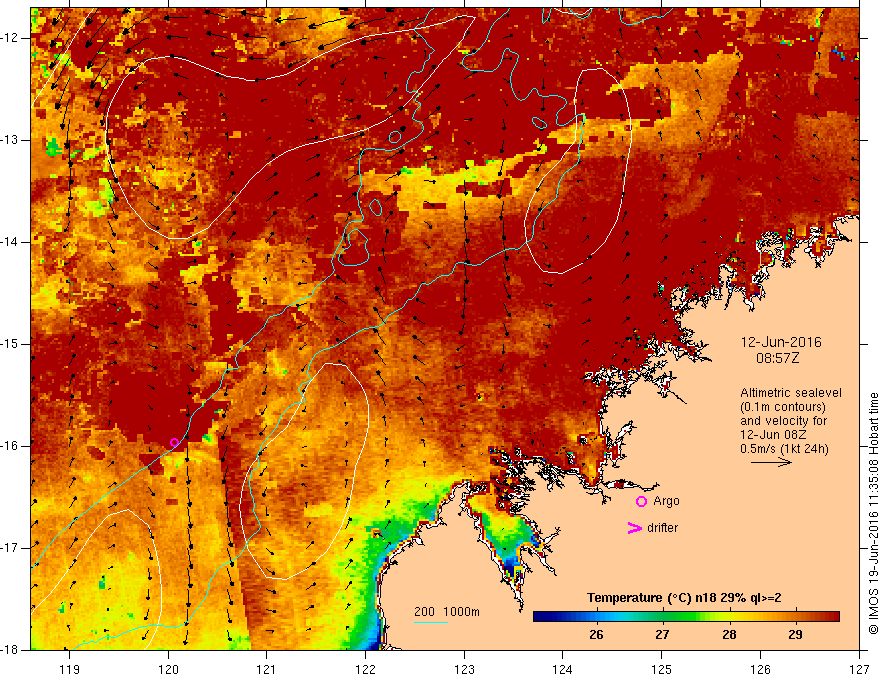Image resolution: width=880 pixels, height=680 pixels.
Task: Click latitude axis label -17
Action: click(10, 548)
